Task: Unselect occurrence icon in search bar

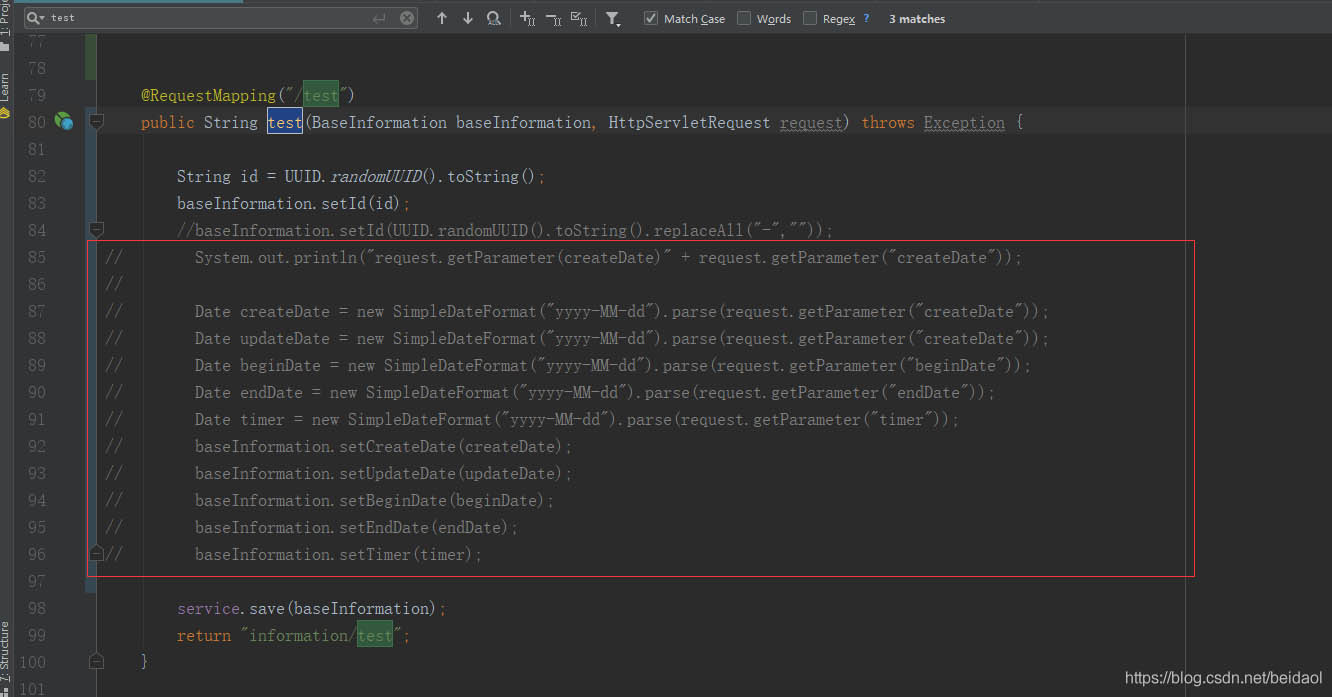Action: pos(553,18)
